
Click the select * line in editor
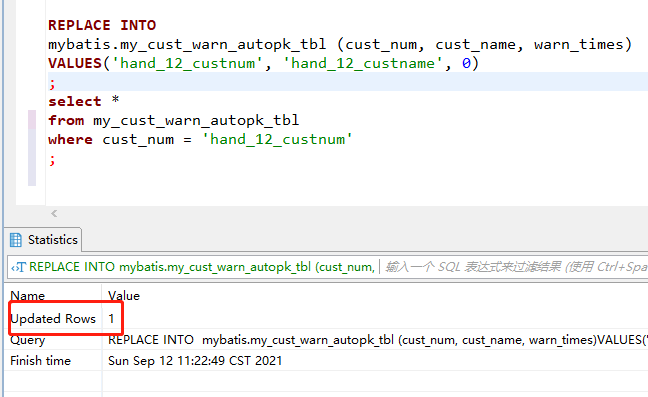click(83, 101)
